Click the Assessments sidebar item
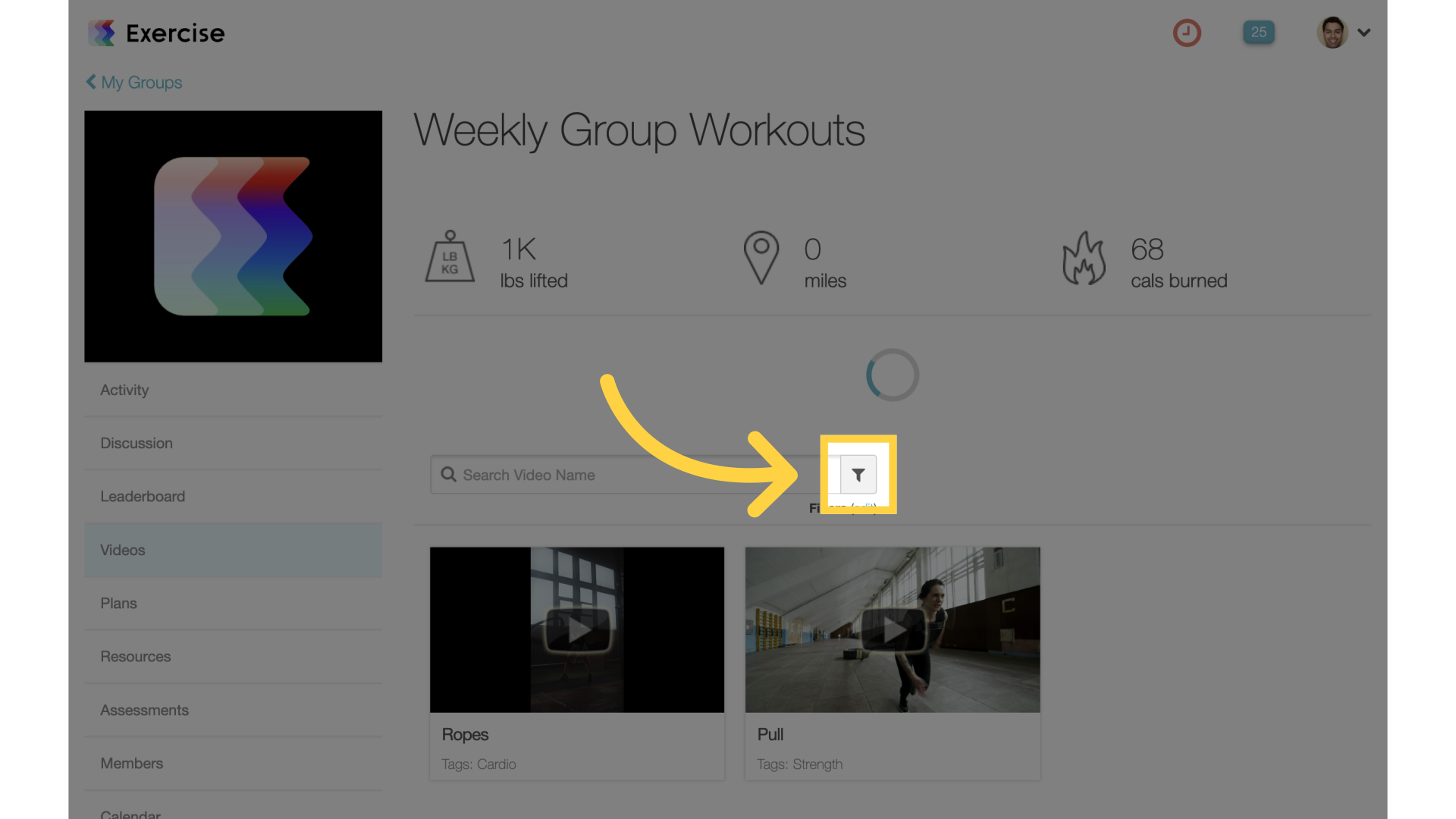 point(144,710)
